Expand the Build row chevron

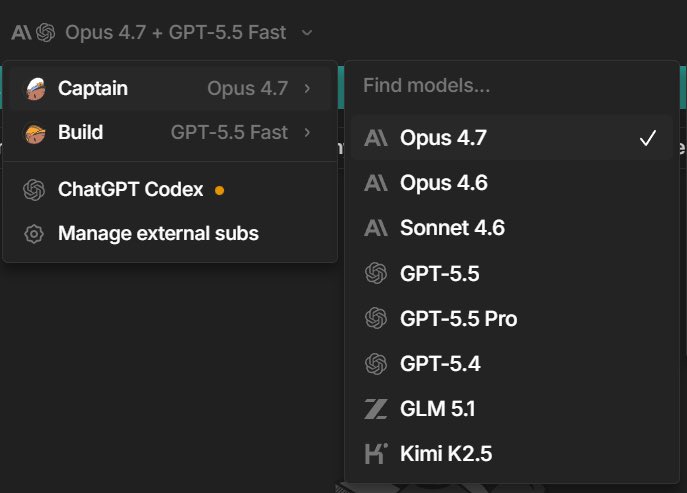[307, 132]
